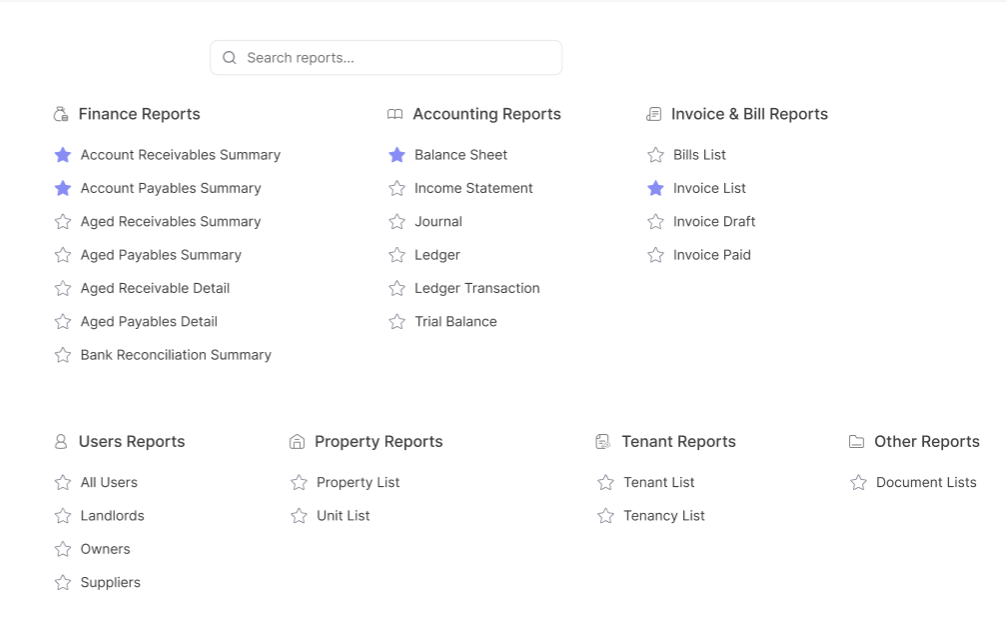The image size is (1007, 636).
Task: Star the Landlords report
Action: pos(63,516)
